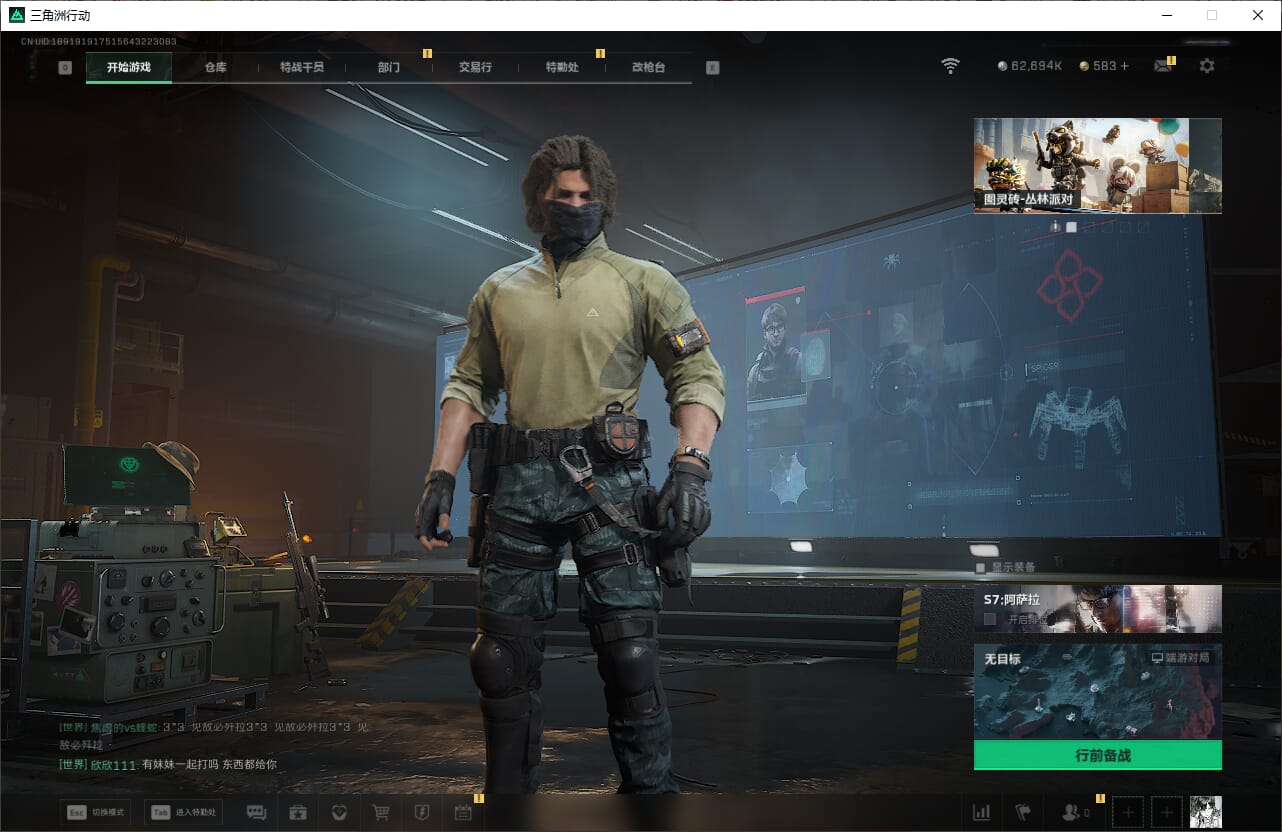Check the Wi-Fi network status icon

[x=950, y=66]
